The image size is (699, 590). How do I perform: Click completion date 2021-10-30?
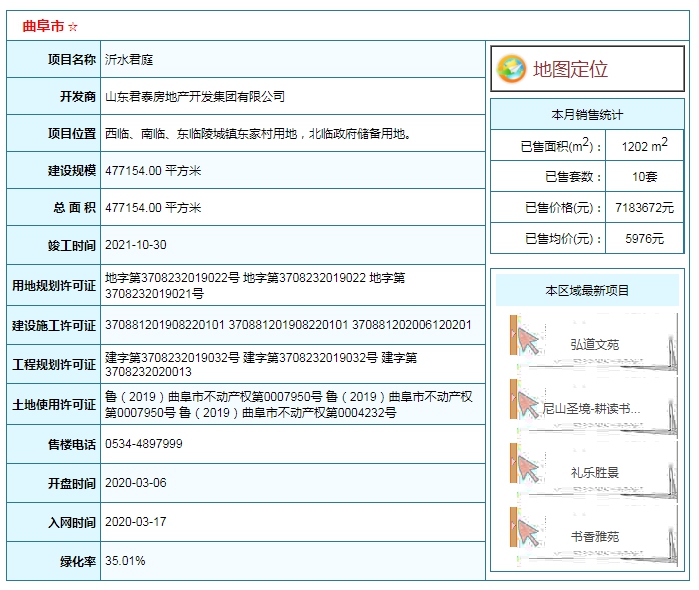tap(136, 245)
